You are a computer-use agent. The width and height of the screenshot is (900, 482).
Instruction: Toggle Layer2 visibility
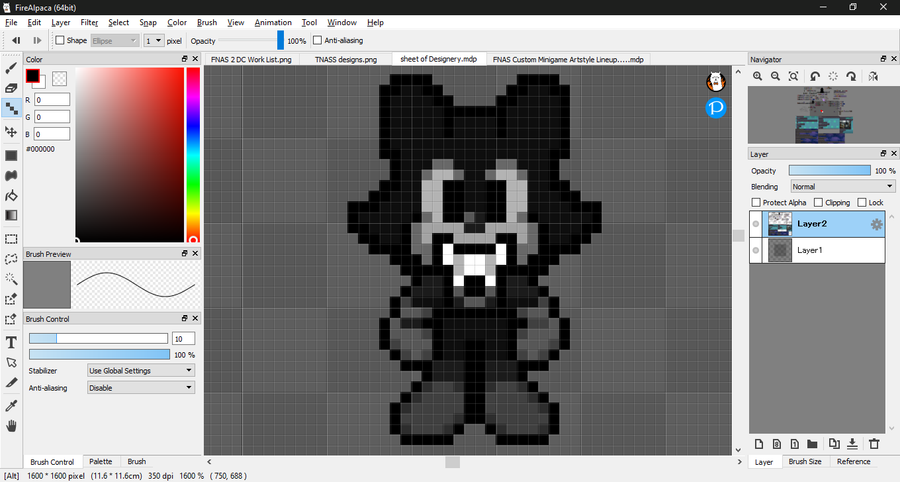click(756, 224)
